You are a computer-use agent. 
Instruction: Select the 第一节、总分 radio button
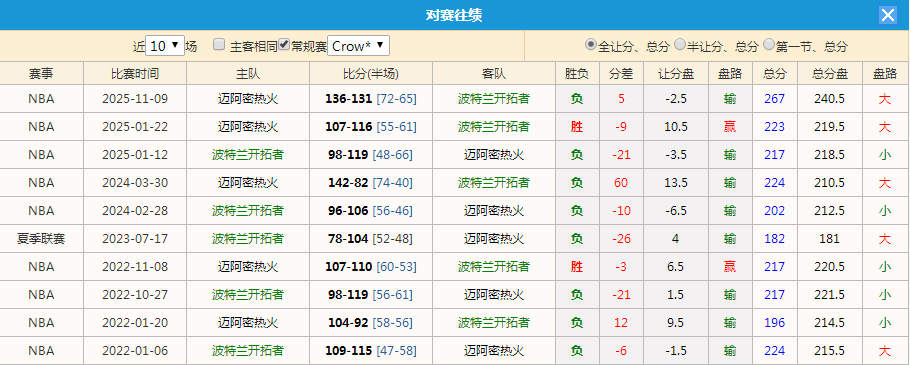[769, 45]
